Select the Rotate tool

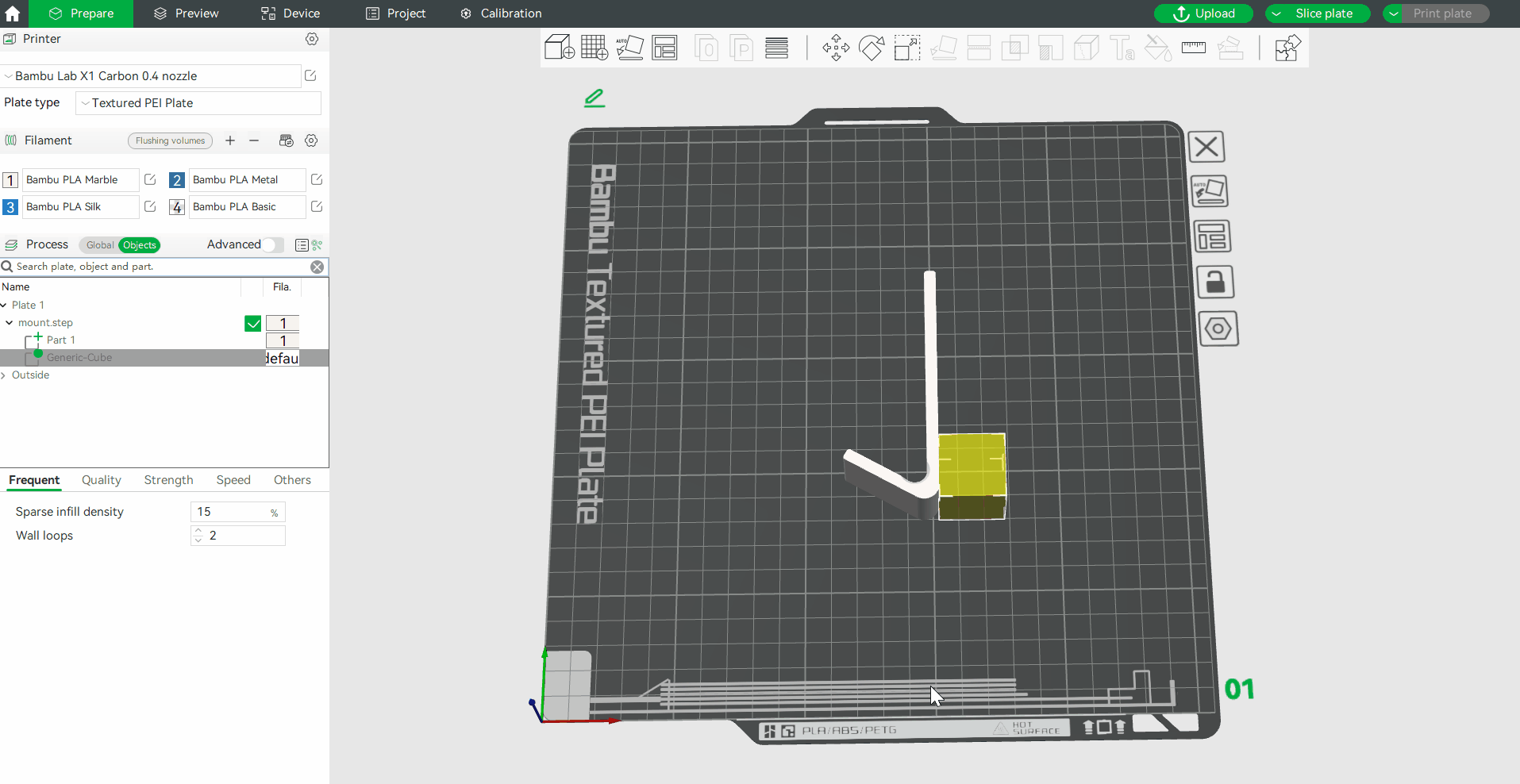click(872, 48)
